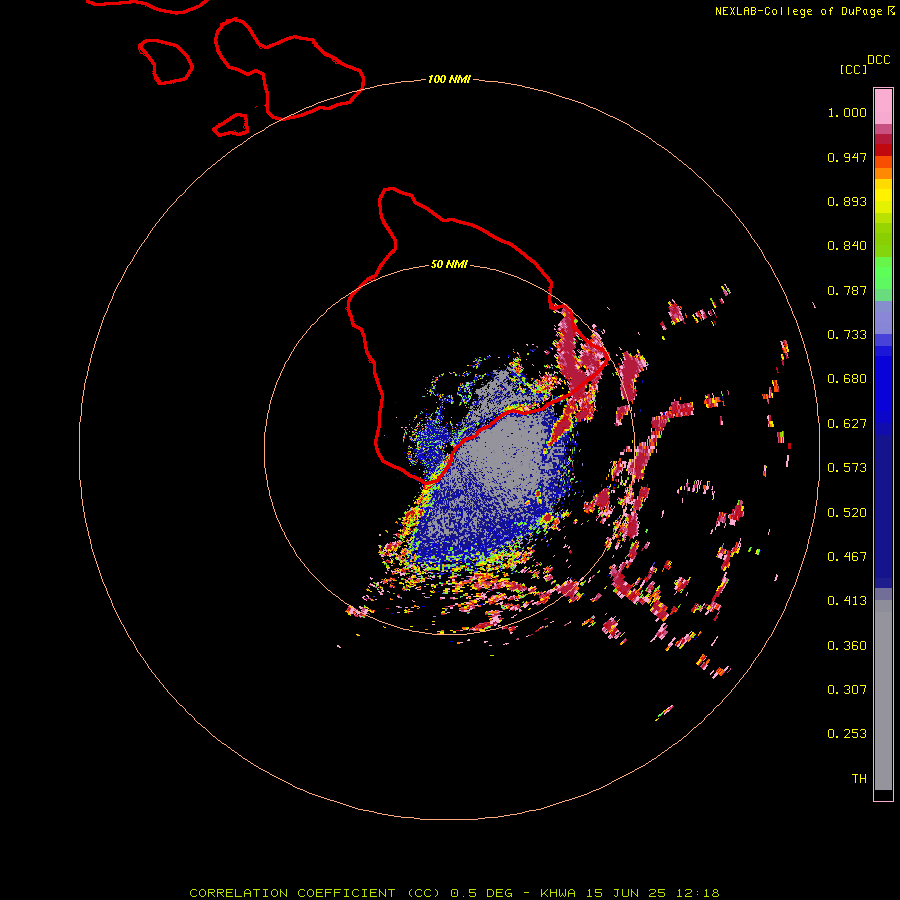Click the KHWA station identifier
The height and width of the screenshot is (900, 900).
pyautogui.click(x=558, y=893)
